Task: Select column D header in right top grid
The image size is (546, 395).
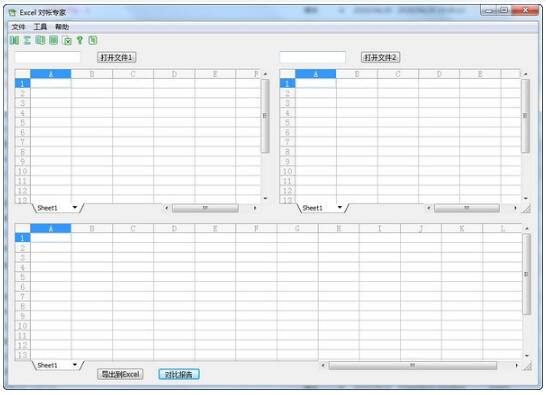Action: coord(439,74)
